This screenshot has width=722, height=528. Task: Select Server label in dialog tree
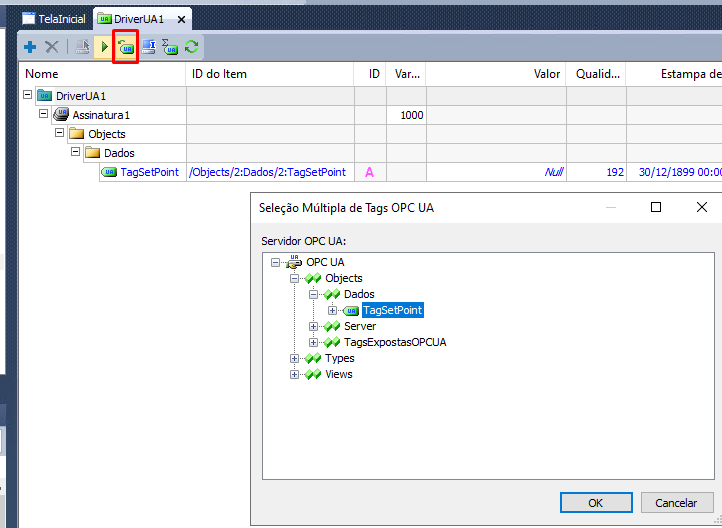point(360,326)
